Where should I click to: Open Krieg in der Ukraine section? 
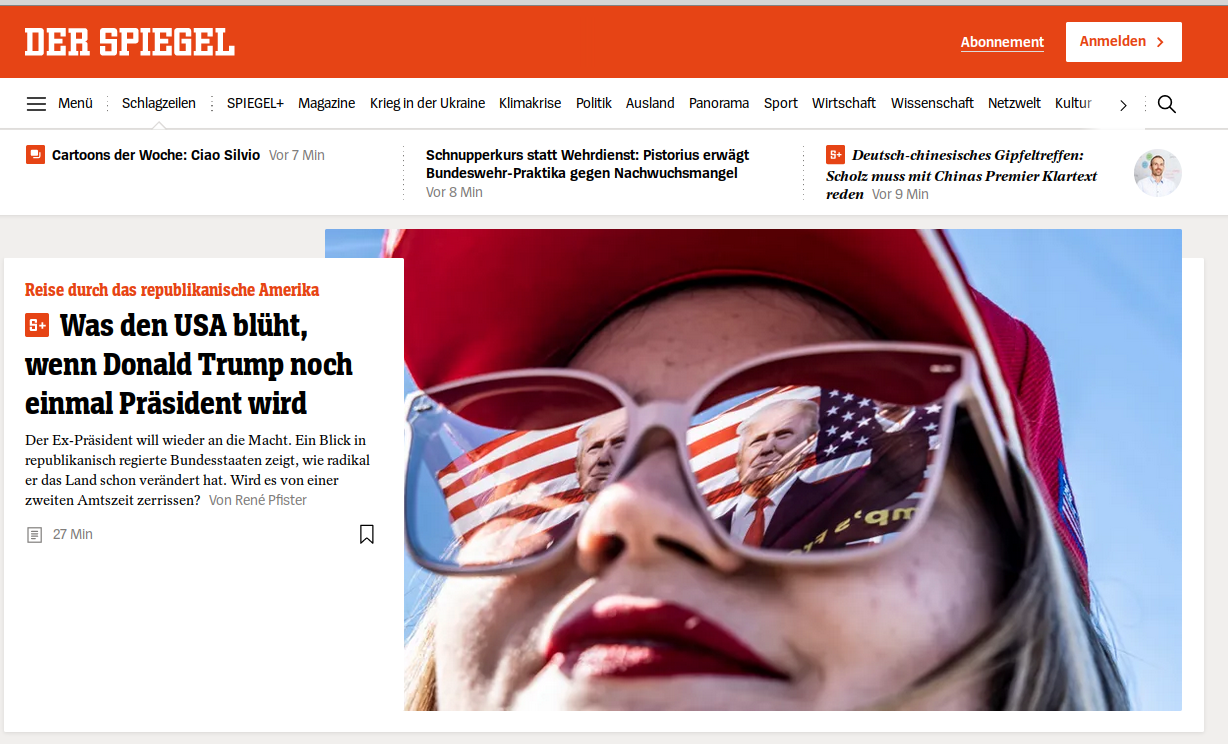[427, 103]
